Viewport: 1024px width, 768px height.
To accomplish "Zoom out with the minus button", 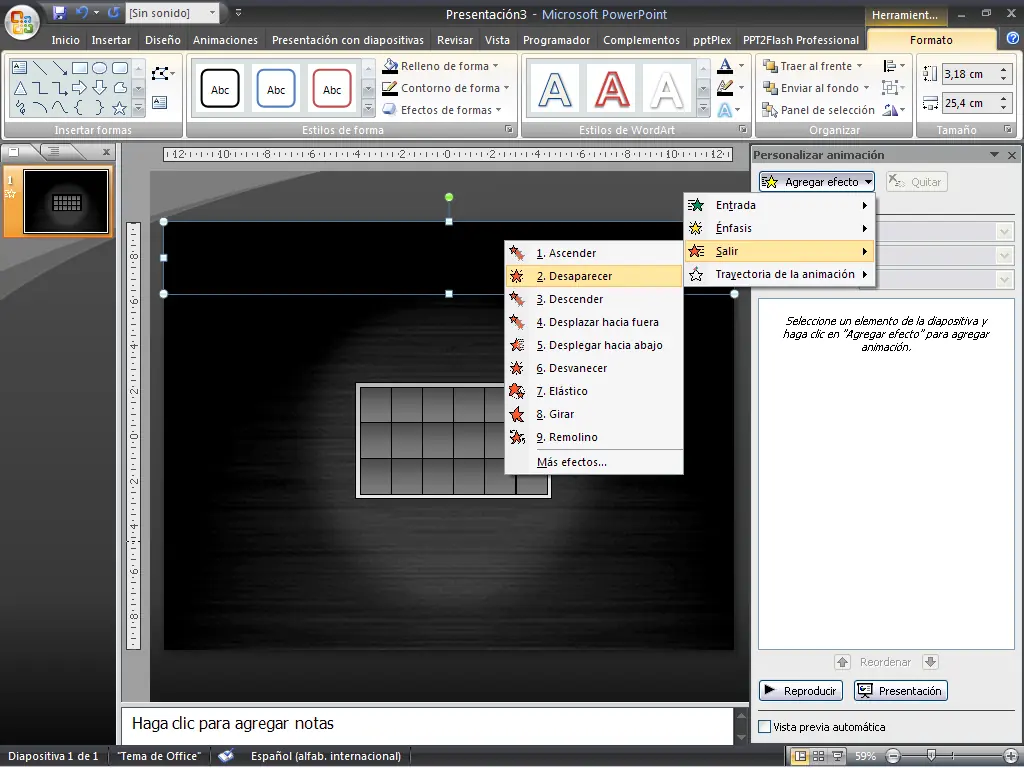I will tap(893, 756).
